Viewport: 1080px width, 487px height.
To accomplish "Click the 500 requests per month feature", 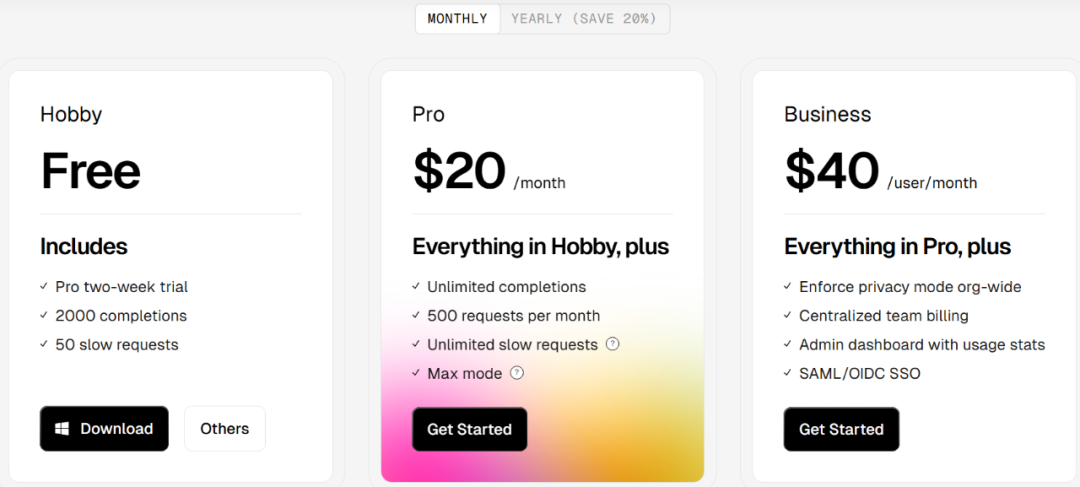I will pyautogui.click(x=514, y=315).
